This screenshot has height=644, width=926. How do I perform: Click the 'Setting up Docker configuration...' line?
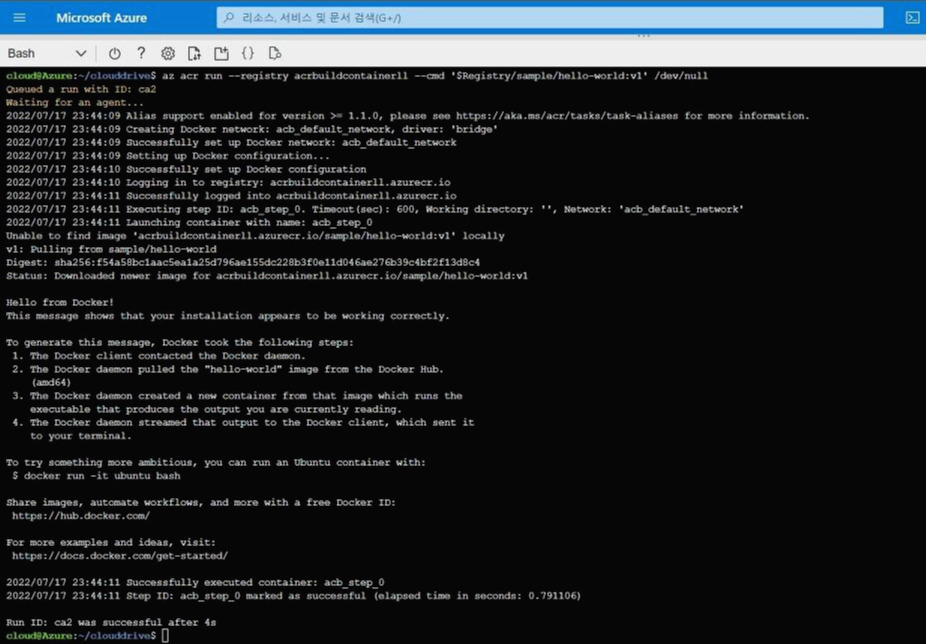pos(168,156)
